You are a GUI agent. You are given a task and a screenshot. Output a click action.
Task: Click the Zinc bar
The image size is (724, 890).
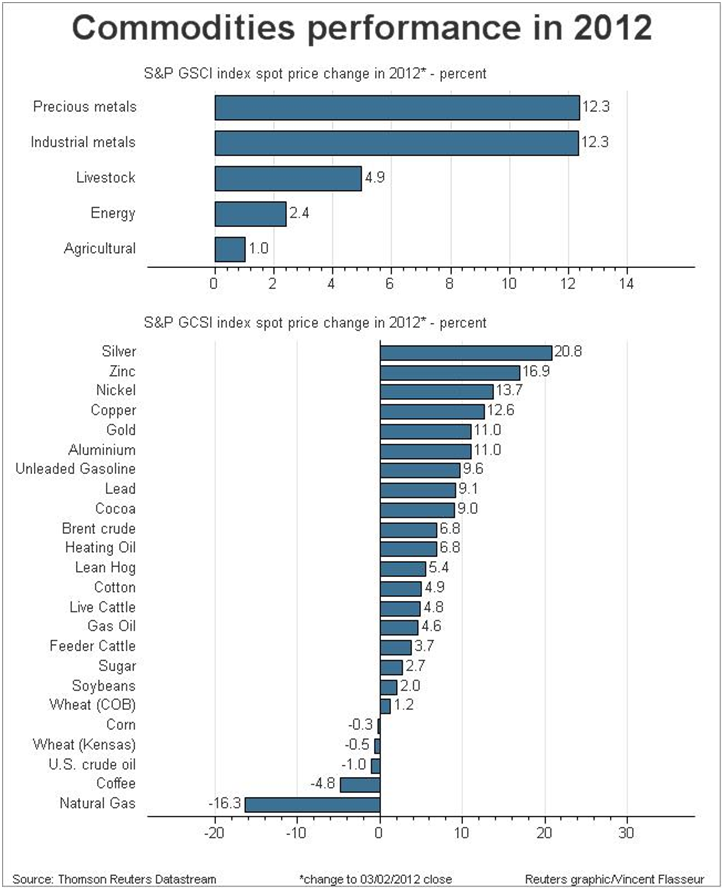(449, 372)
